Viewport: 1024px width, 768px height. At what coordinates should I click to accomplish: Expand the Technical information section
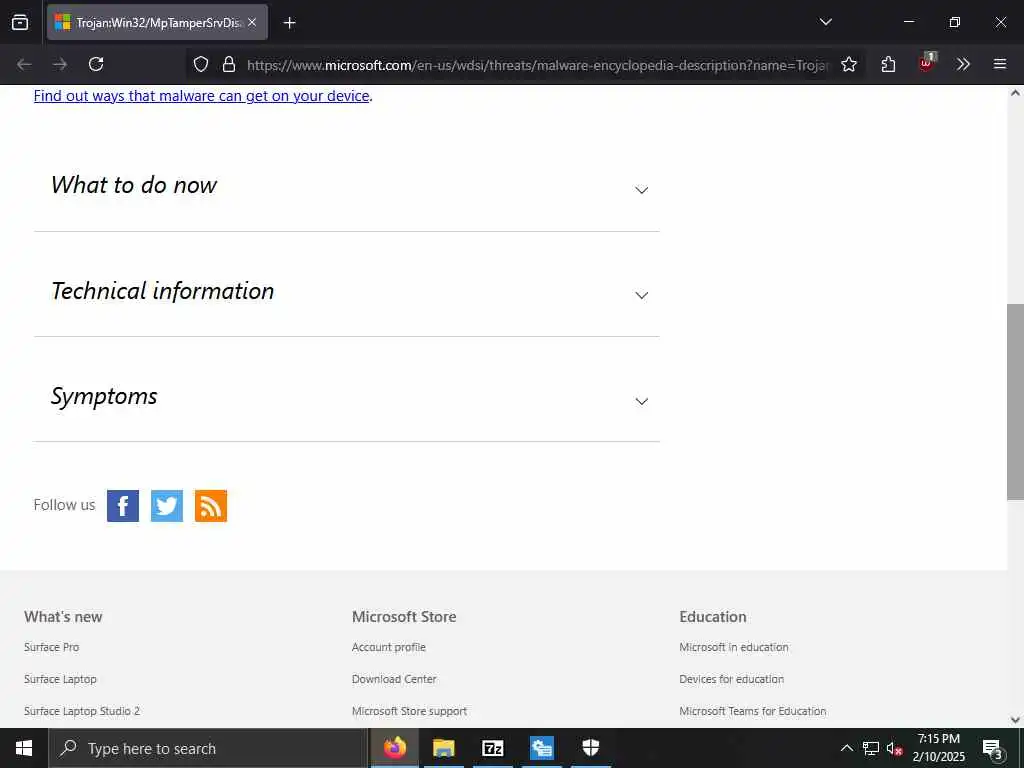click(x=347, y=291)
